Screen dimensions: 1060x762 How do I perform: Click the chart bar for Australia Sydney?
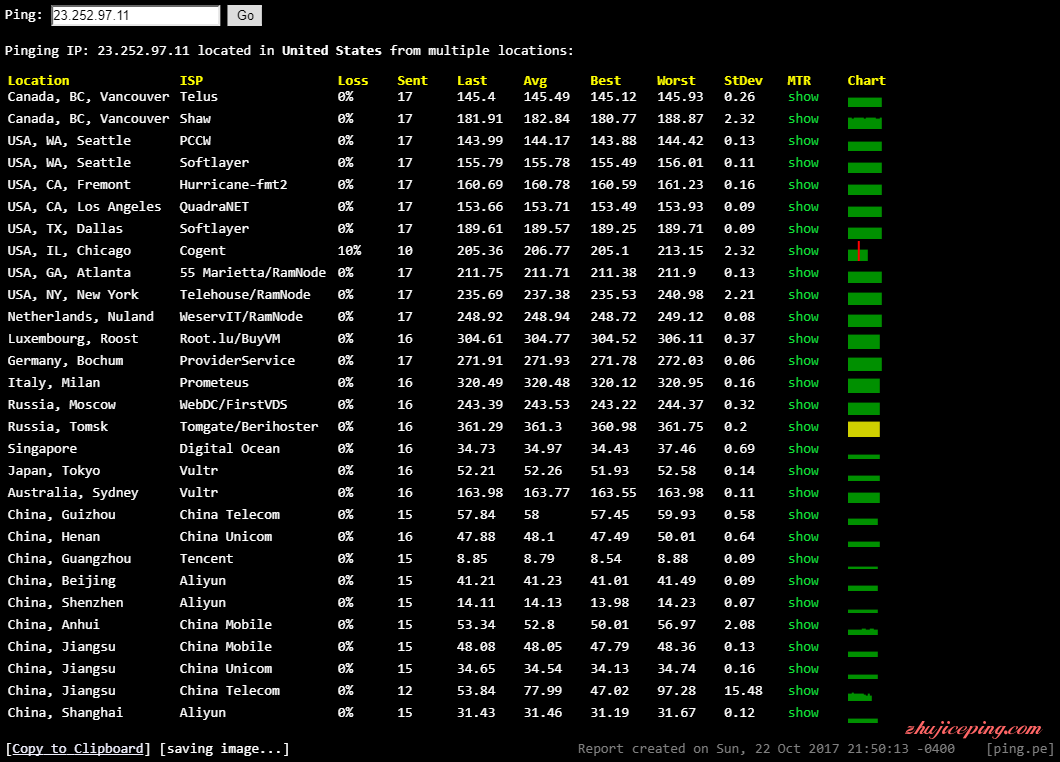(864, 498)
